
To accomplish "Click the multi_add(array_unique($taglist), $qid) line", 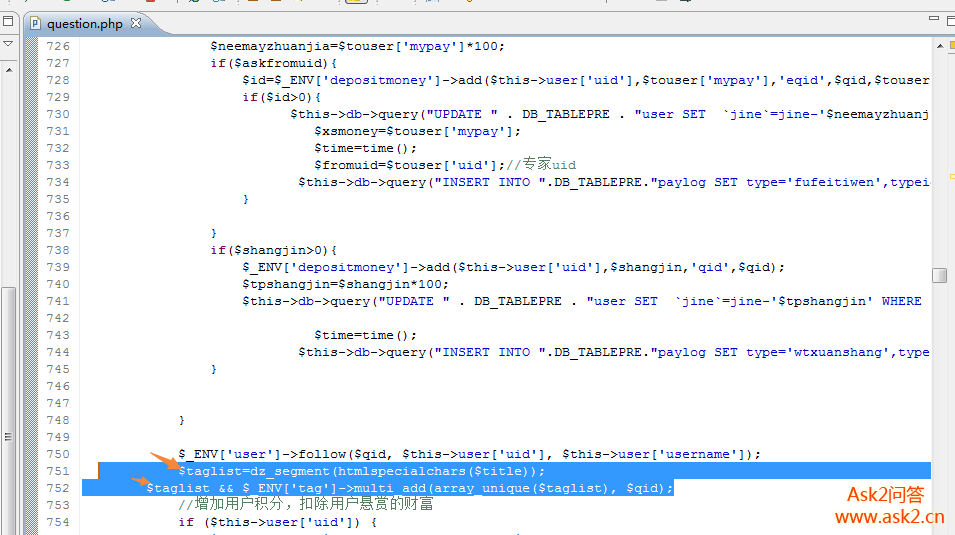I will tap(410, 488).
